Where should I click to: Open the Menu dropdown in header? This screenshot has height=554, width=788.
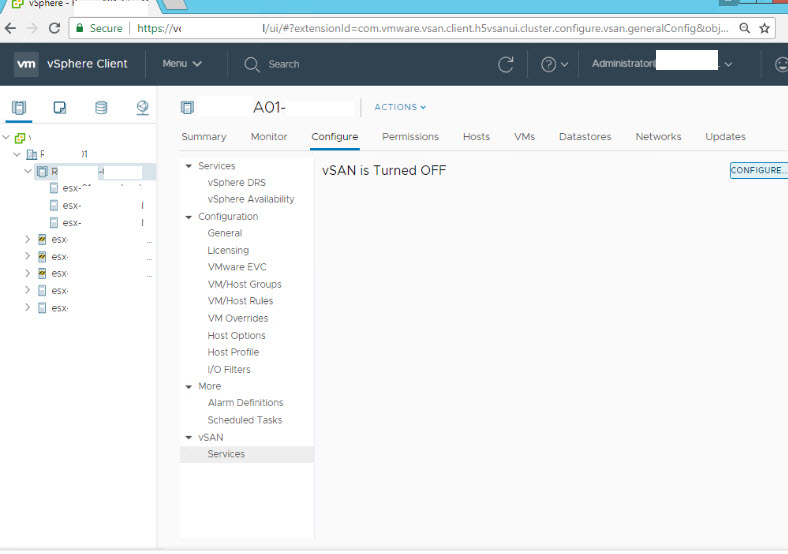click(x=182, y=64)
